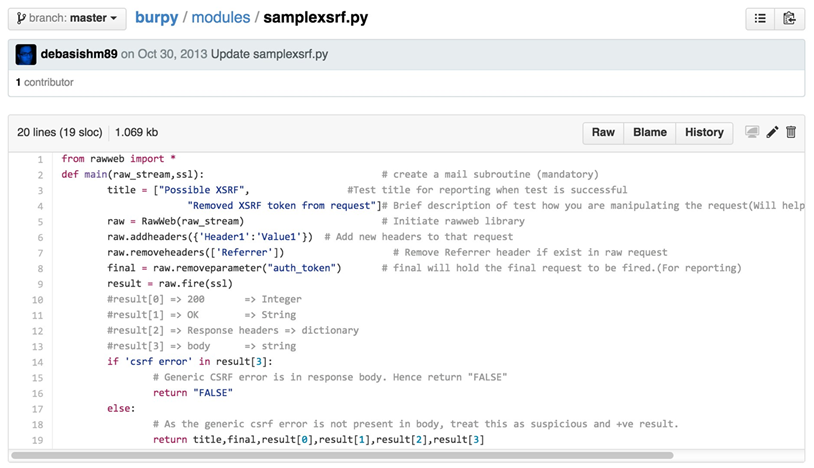Screen dimensions: 814x468
Task: Click 'raw.addheaders' code on line 6
Action: click(147, 237)
